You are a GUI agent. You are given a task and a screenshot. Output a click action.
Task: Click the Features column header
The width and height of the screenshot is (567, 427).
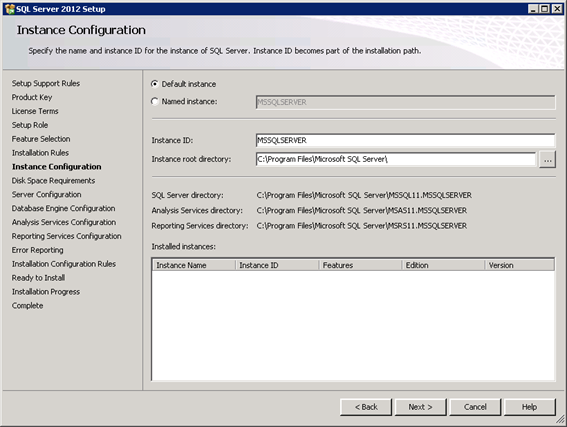360,265
